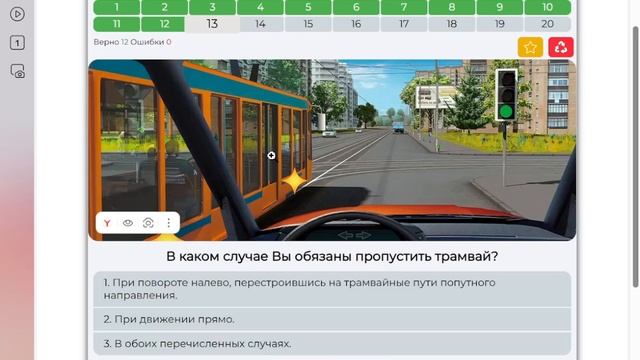640x360 pixels.
Task: Jump to question 16
Action: [x=356, y=24]
